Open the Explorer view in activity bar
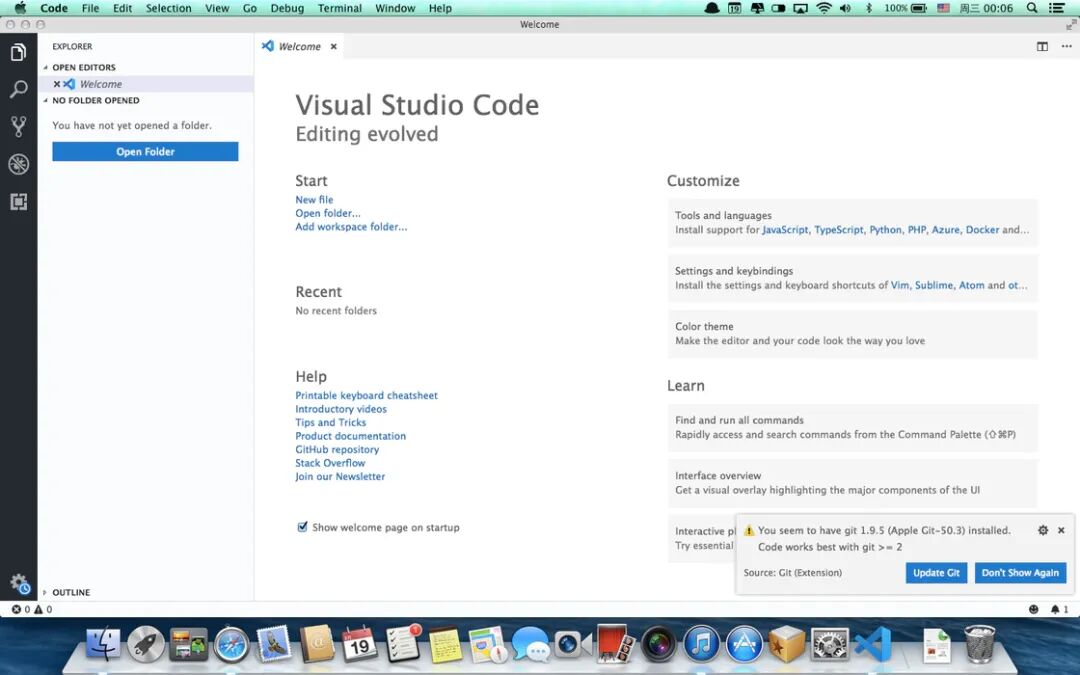 [x=19, y=52]
